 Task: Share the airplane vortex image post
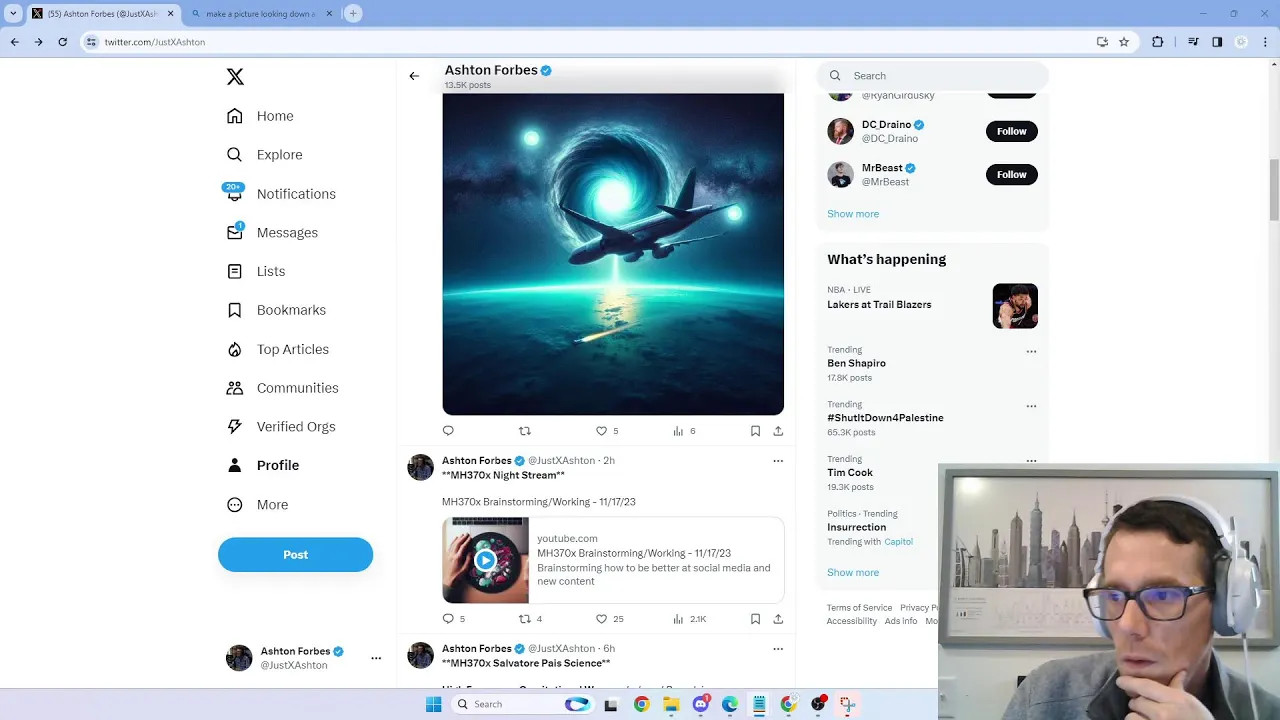tap(778, 431)
